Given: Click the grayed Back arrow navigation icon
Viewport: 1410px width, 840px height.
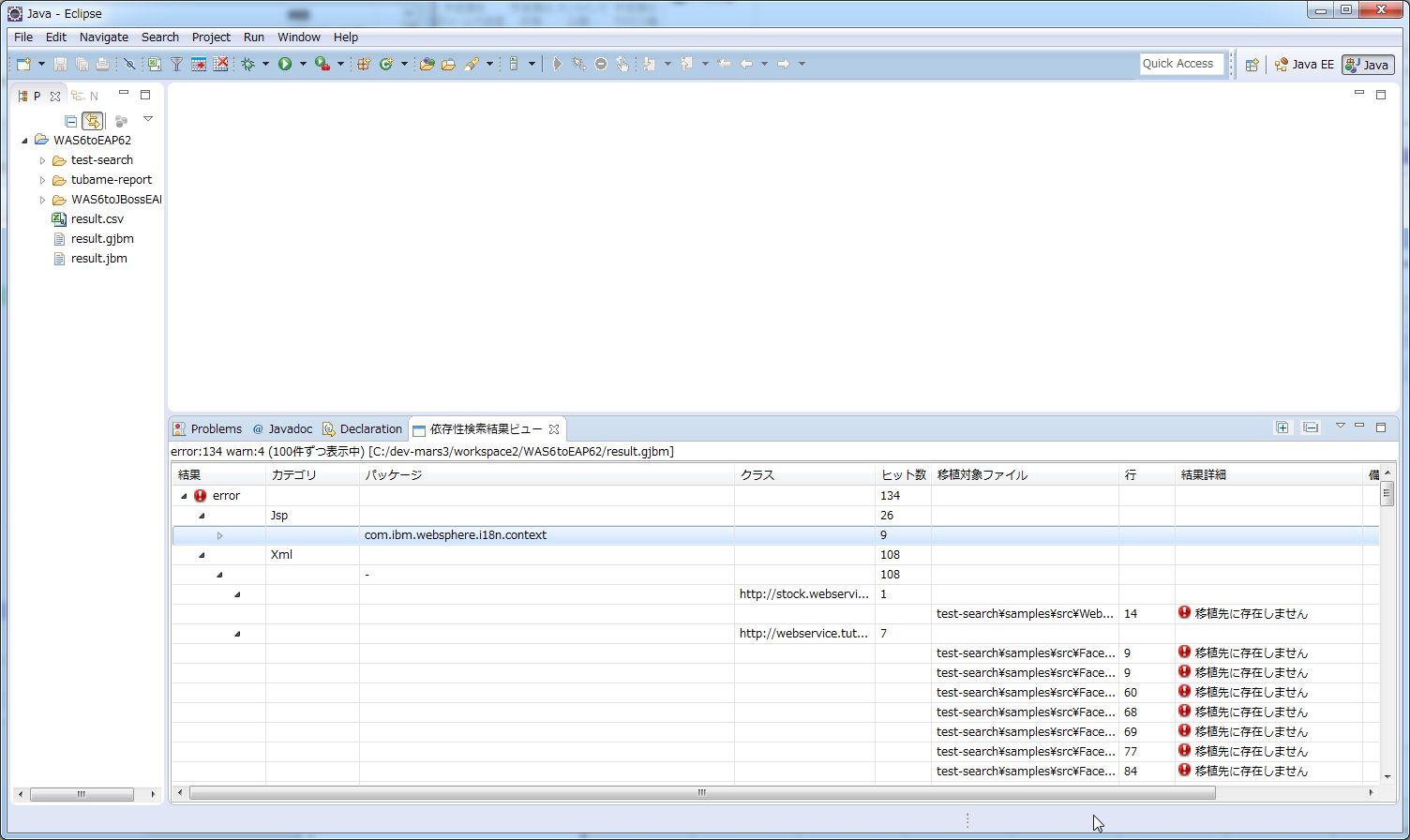Looking at the screenshot, I should pyautogui.click(x=746, y=64).
